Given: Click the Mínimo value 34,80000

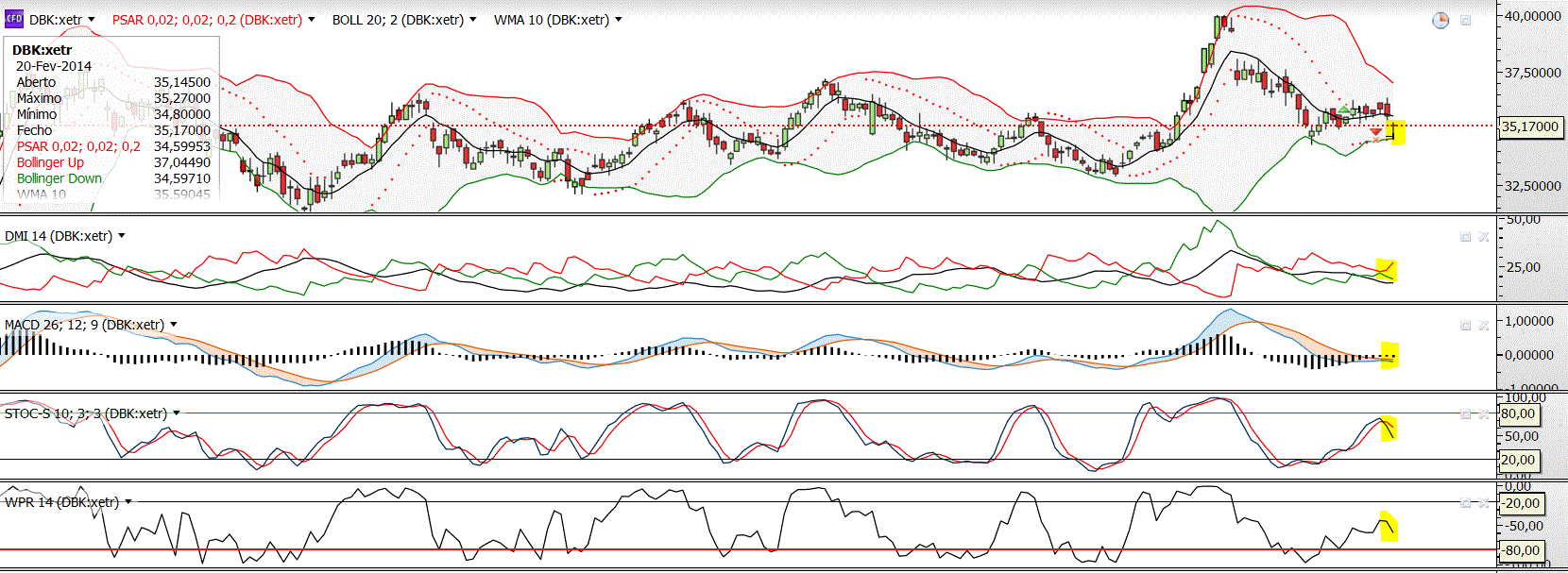Looking at the screenshot, I should pyautogui.click(x=182, y=114).
